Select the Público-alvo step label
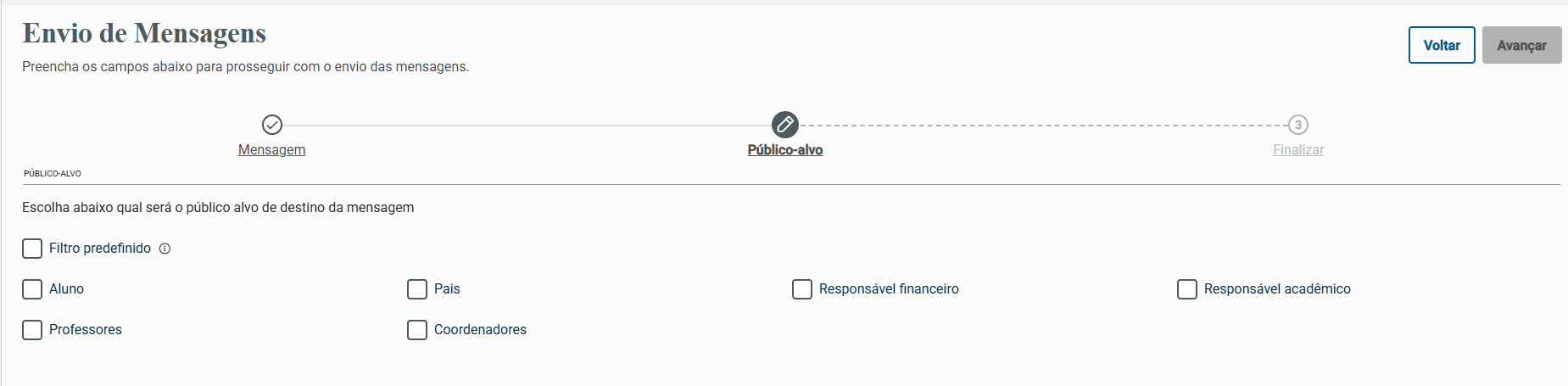 click(784, 150)
